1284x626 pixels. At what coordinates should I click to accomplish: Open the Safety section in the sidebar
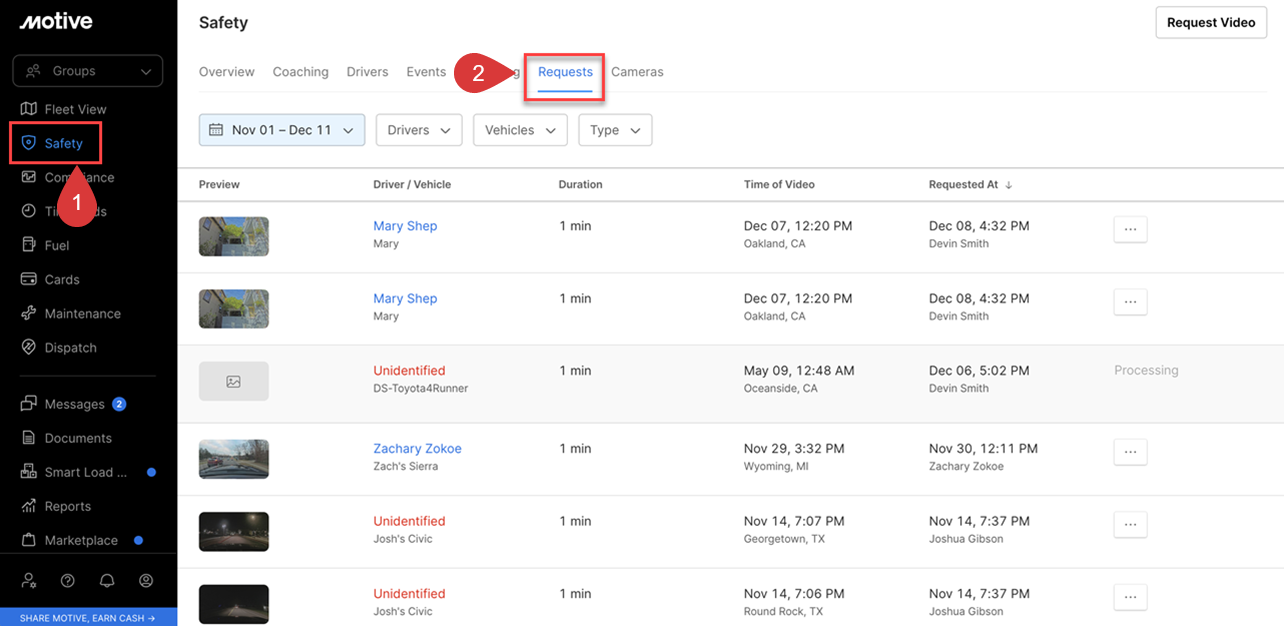pyautogui.click(x=55, y=143)
